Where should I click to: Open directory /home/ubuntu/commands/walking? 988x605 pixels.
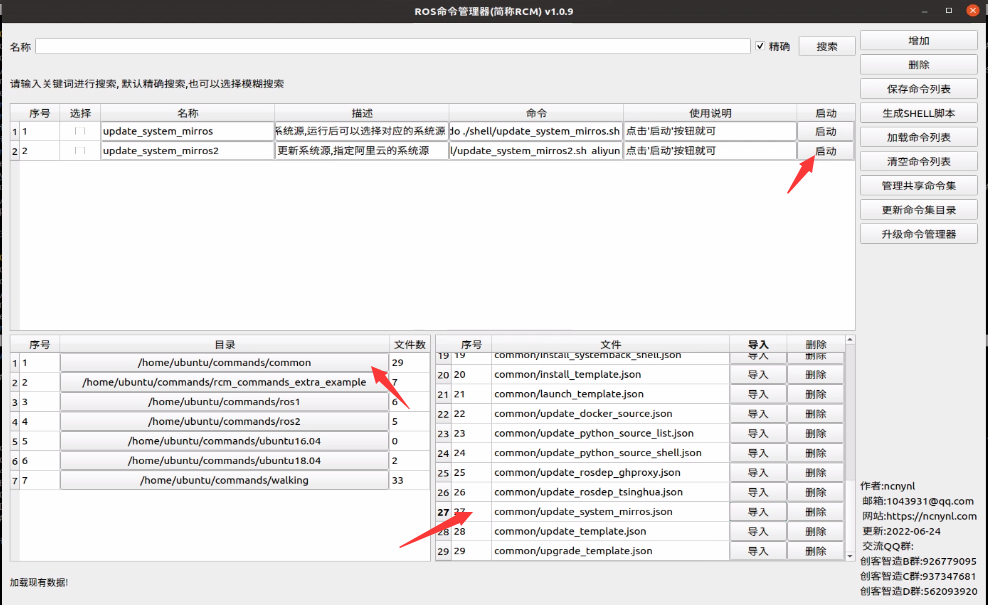pos(224,480)
